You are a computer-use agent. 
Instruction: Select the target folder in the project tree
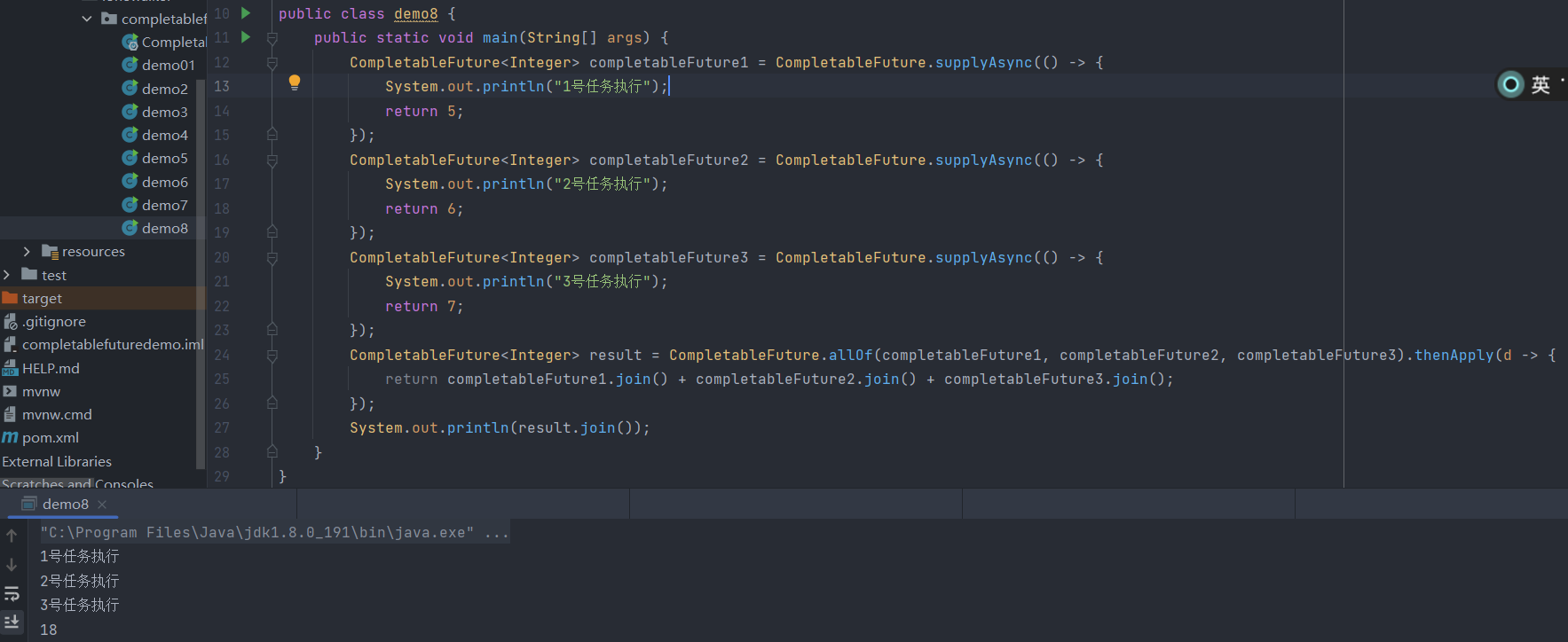(42, 299)
